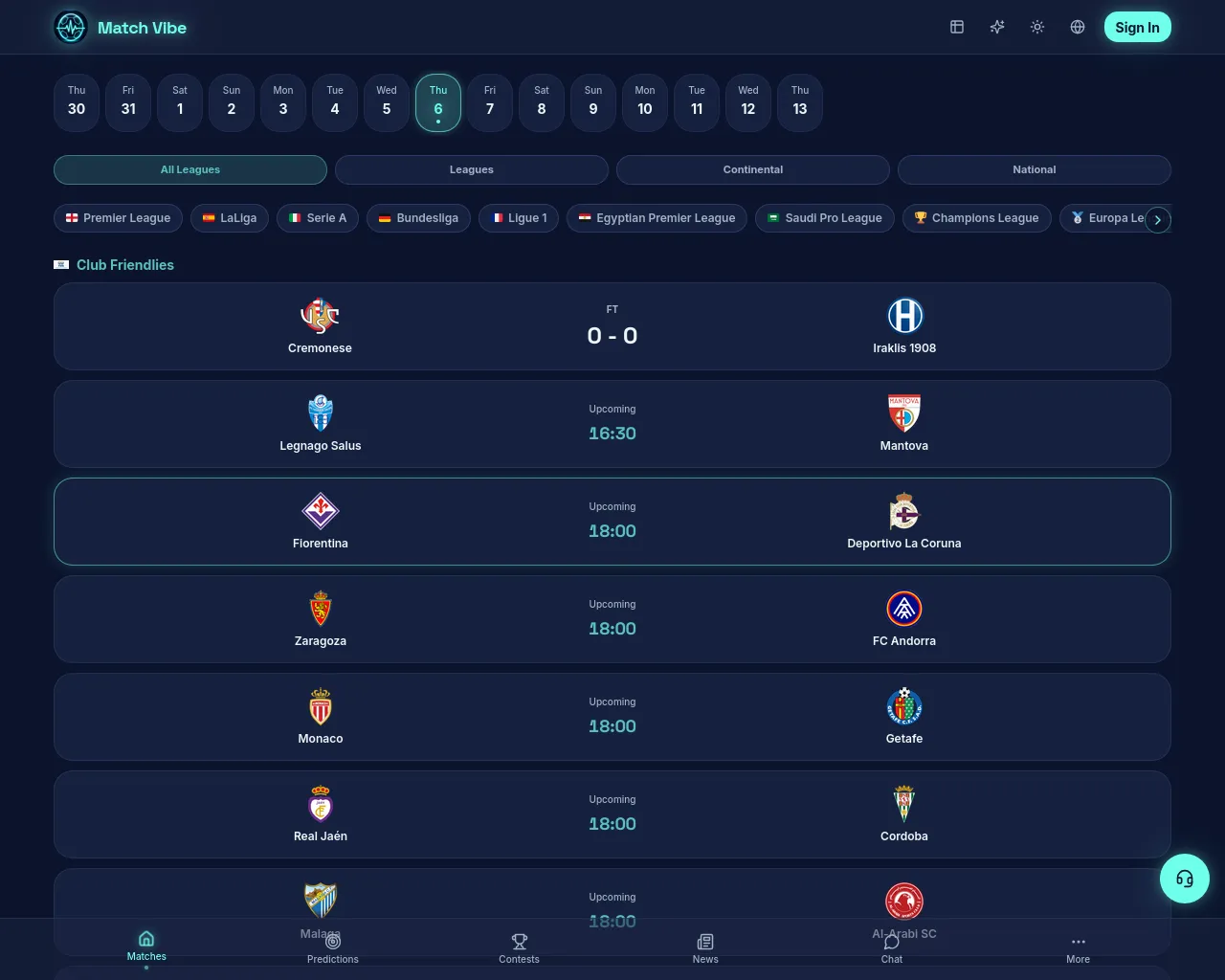Screen dimensions: 1225x980
Task: Go to News in bottom navigation
Action: pos(705,949)
